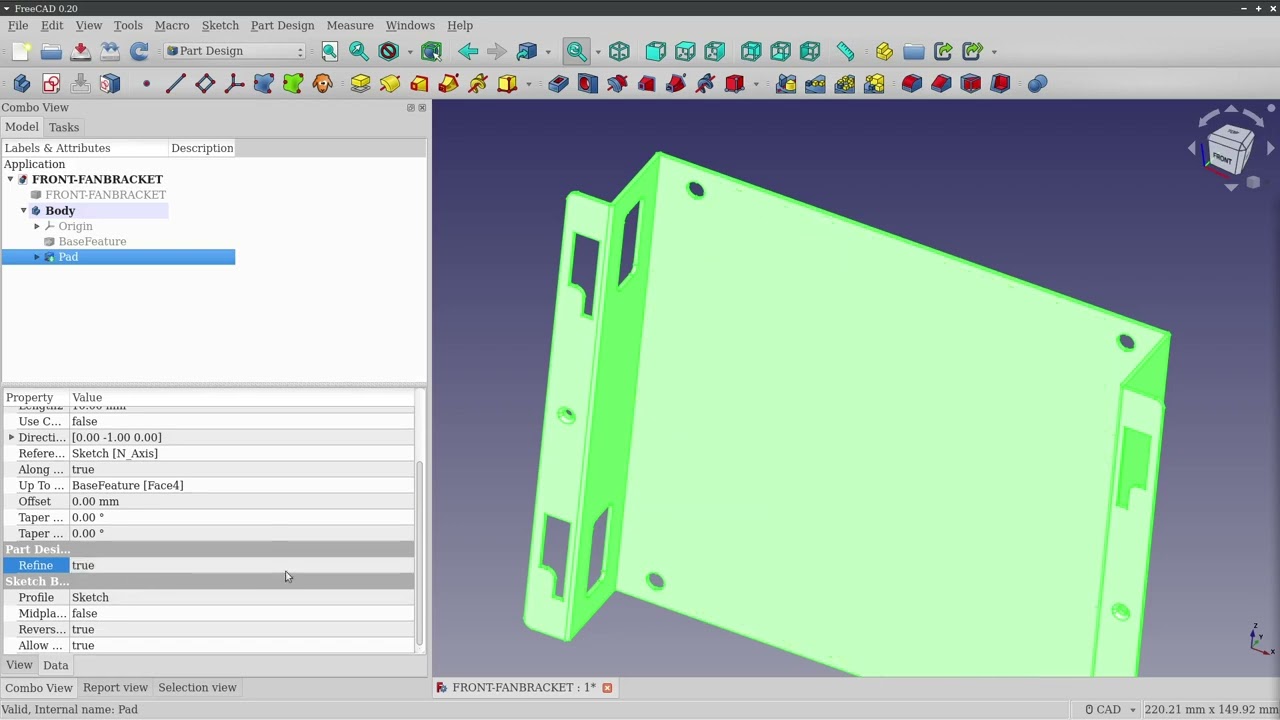Set view to Top
The image size is (1280, 720).
pyautogui.click(x=685, y=51)
